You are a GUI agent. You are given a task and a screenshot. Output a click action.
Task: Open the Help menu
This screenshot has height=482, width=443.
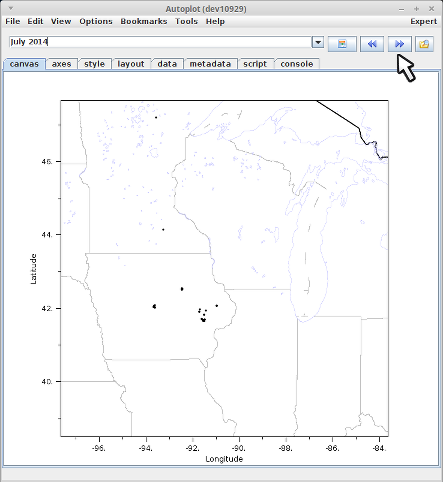pyautogui.click(x=215, y=21)
